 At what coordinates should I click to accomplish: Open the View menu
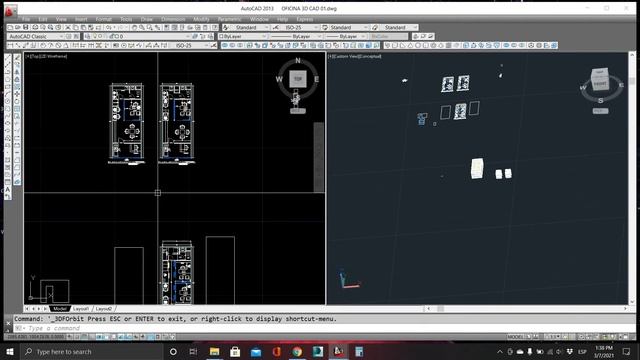(x=61, y=19)
